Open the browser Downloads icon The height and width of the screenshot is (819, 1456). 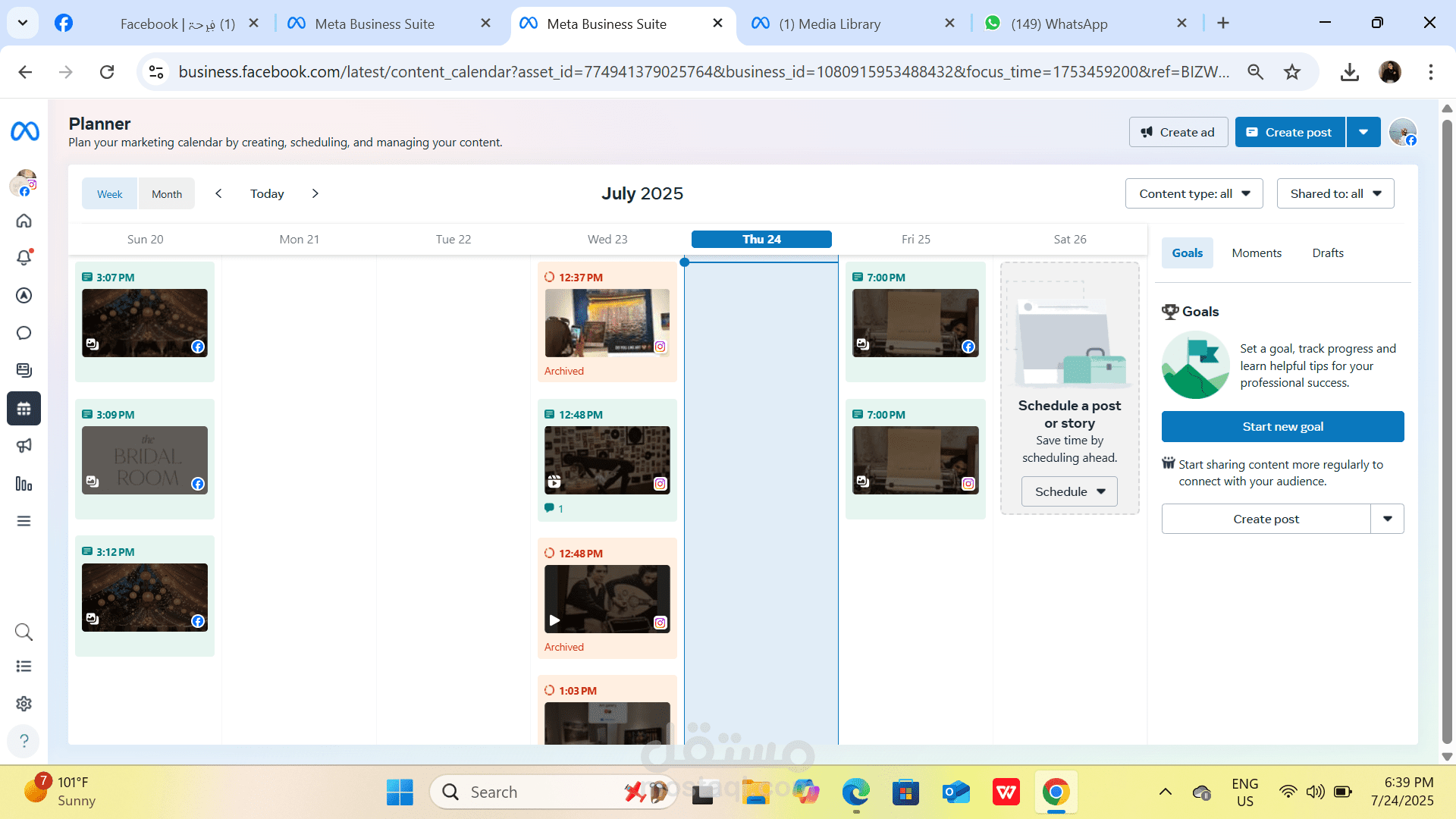tap(1349, 72)
